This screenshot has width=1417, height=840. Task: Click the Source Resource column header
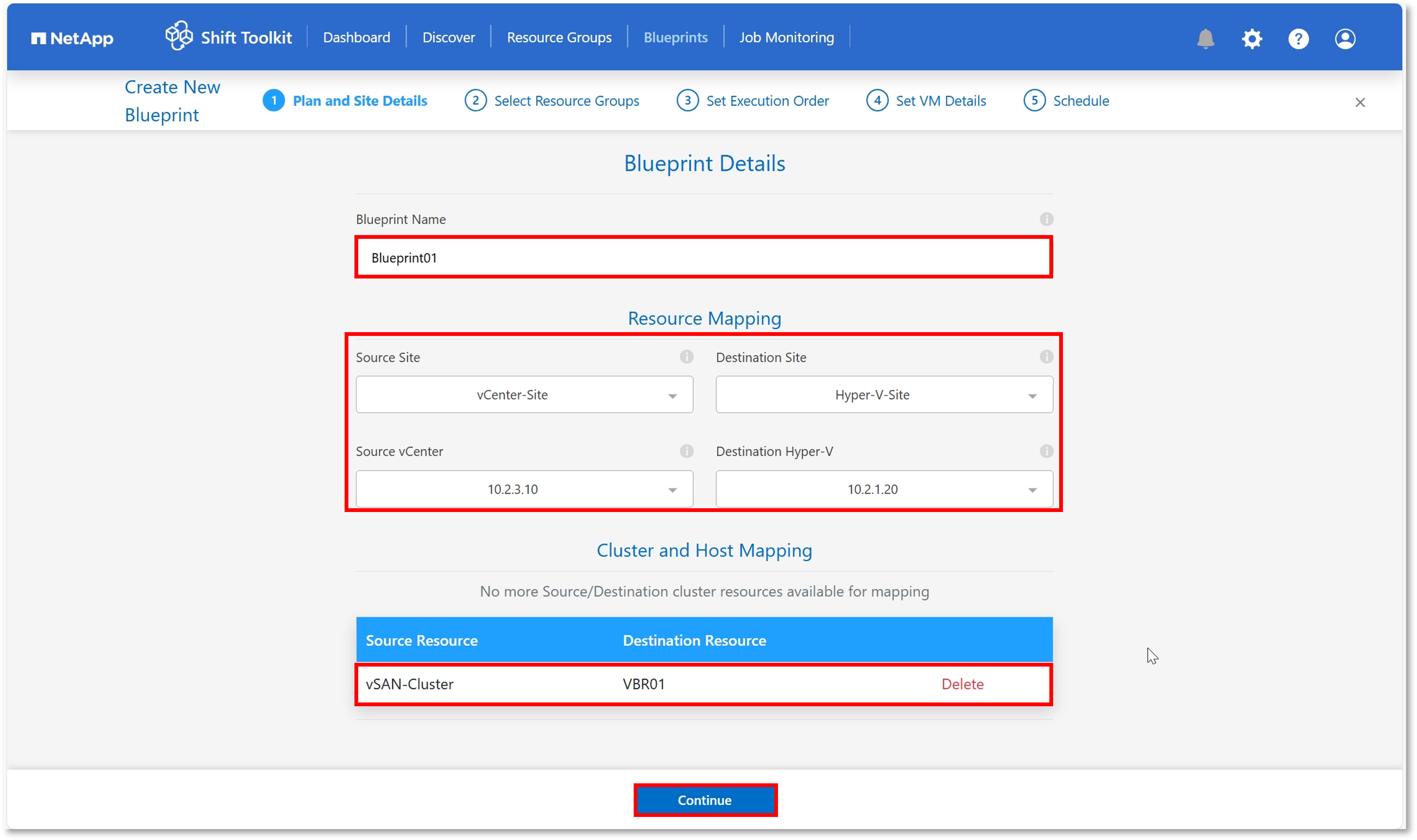coord(422,640)
